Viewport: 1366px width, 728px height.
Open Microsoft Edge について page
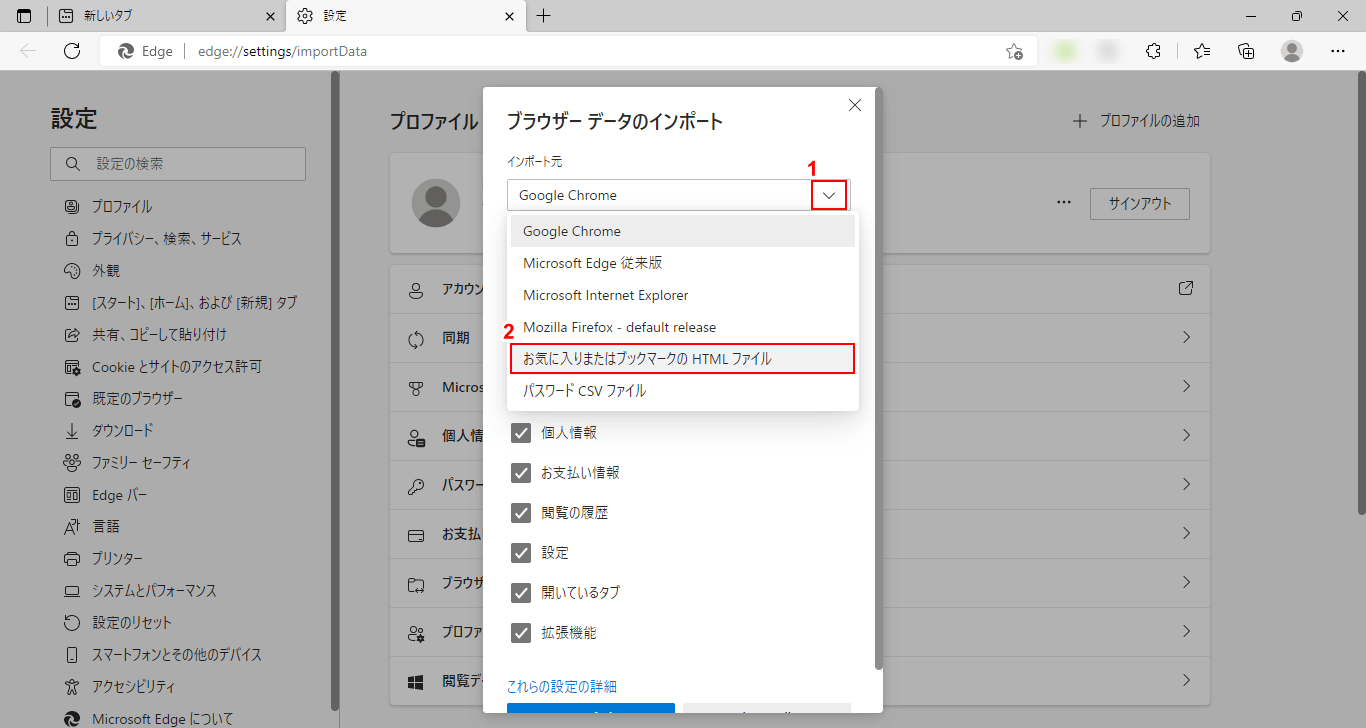tap(148, 718)
